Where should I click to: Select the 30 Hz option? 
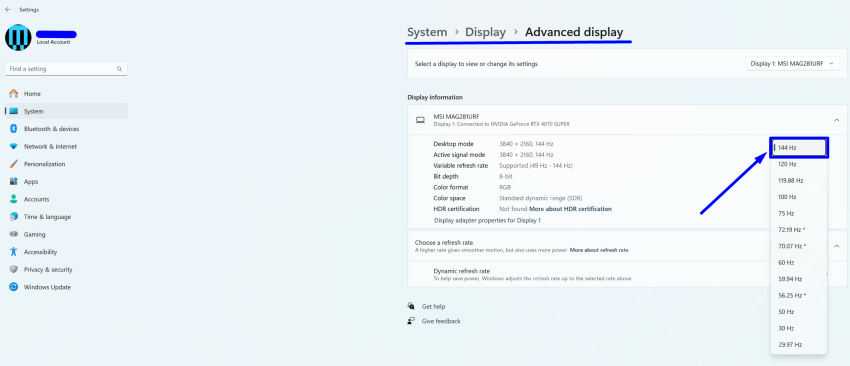(x=799, y=328)
